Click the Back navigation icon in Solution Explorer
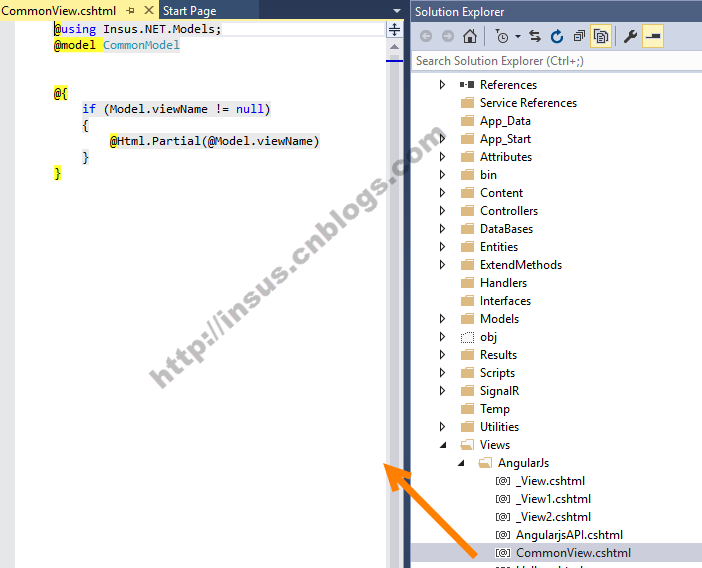The image size is (702, 568). click(426, 36)
